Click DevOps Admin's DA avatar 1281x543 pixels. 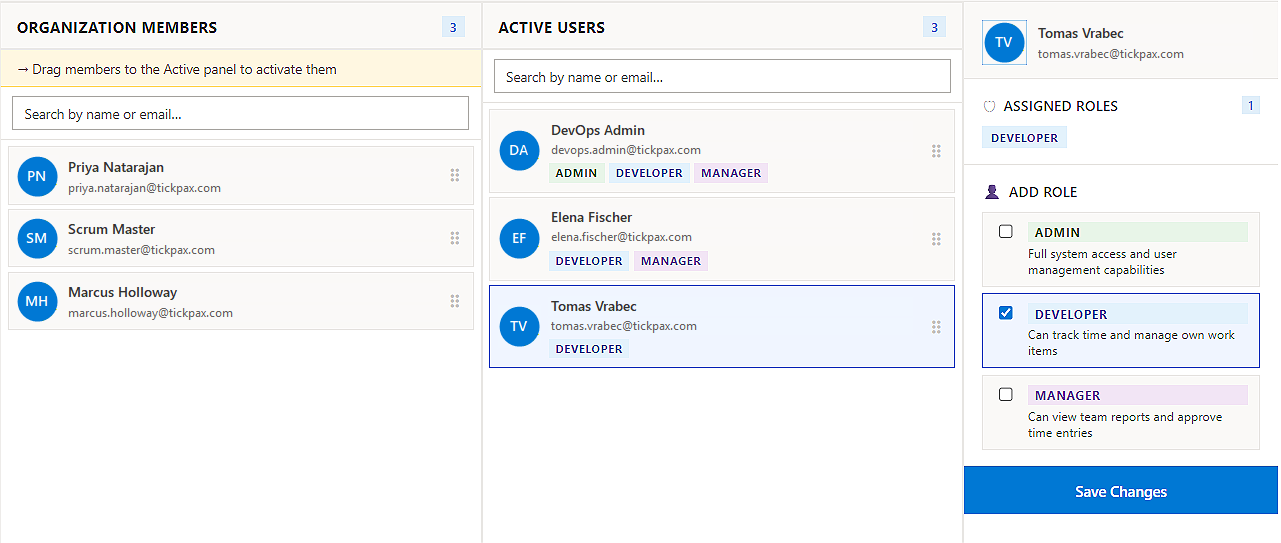(x=519, y=151)
